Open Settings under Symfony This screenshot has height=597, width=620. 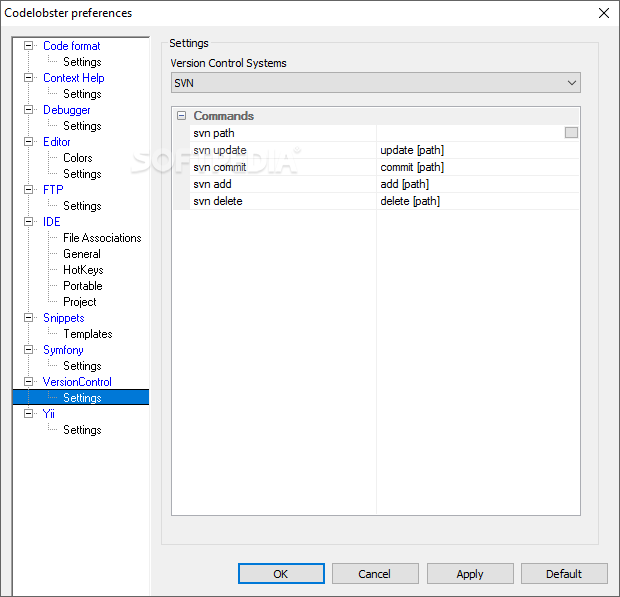(x=82, y=366)
